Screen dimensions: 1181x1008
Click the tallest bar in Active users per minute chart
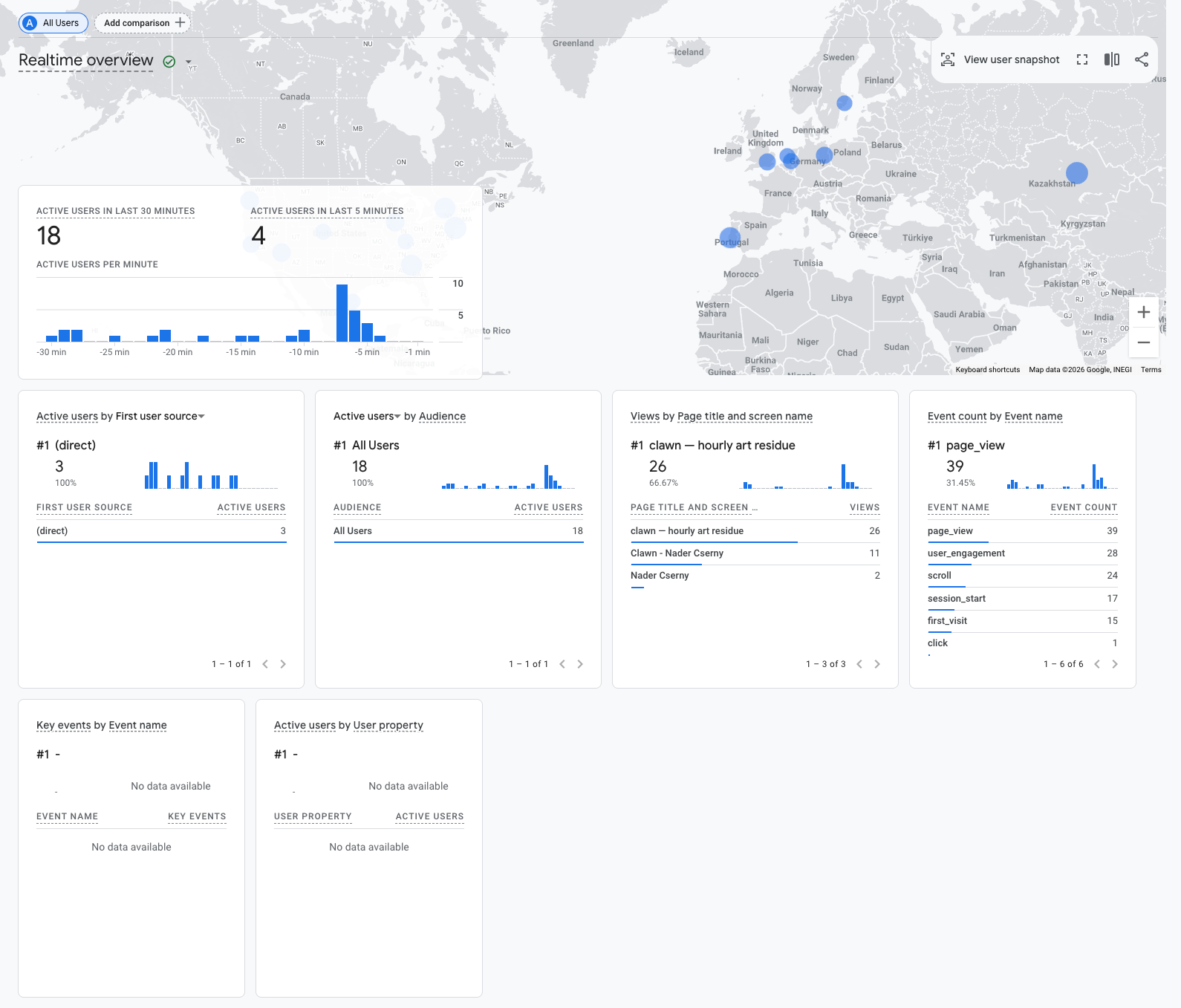click(x=342, y=313)
